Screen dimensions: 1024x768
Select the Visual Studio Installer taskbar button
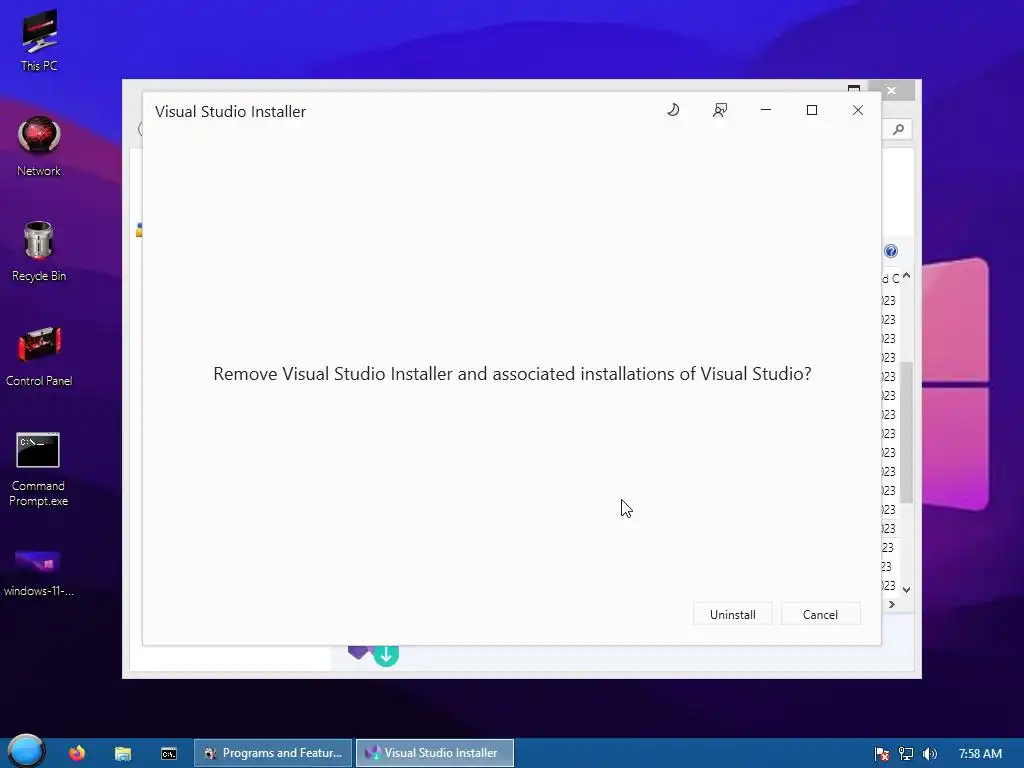click(x=435, y=753)
